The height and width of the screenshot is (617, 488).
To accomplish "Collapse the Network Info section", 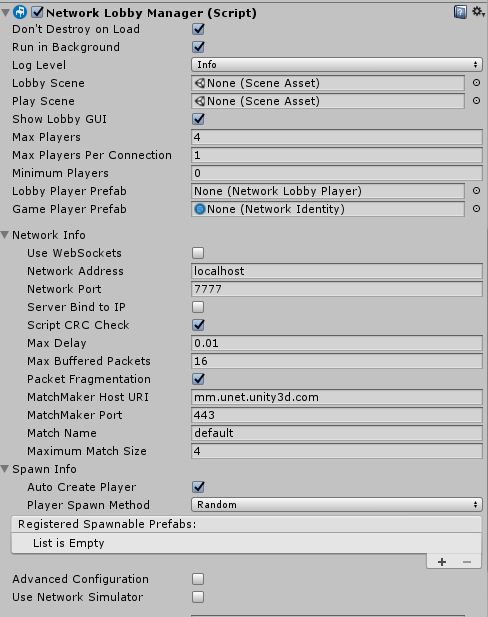I will [5, 235].
